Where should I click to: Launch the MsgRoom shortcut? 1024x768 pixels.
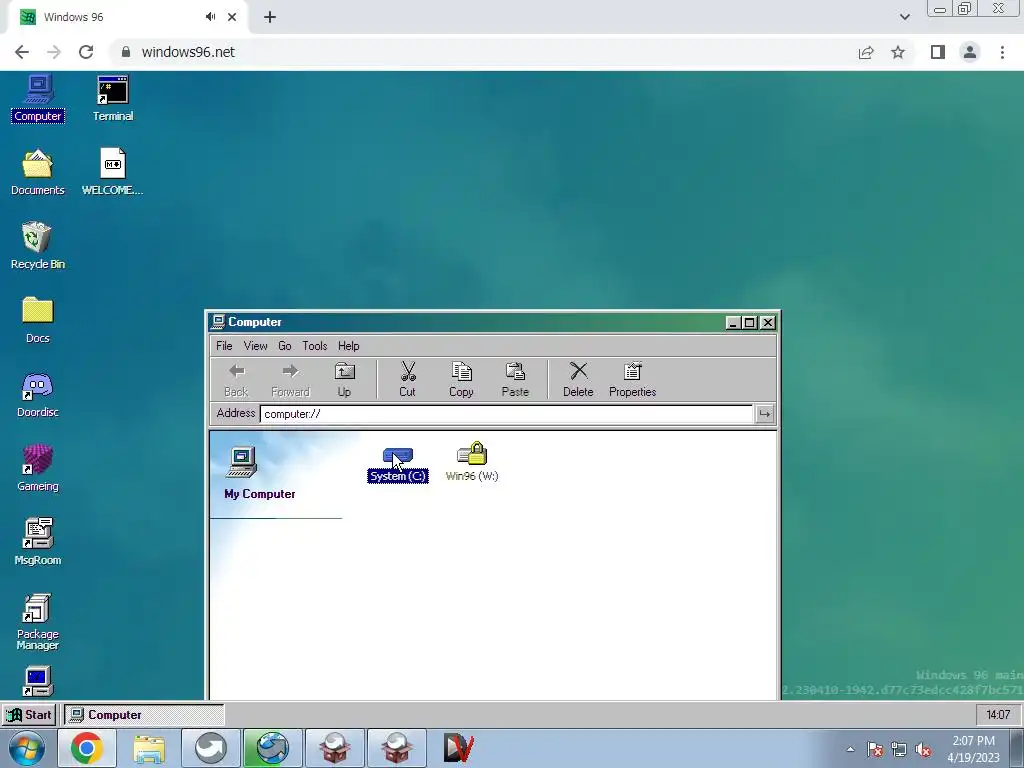(x=38, y=542)
